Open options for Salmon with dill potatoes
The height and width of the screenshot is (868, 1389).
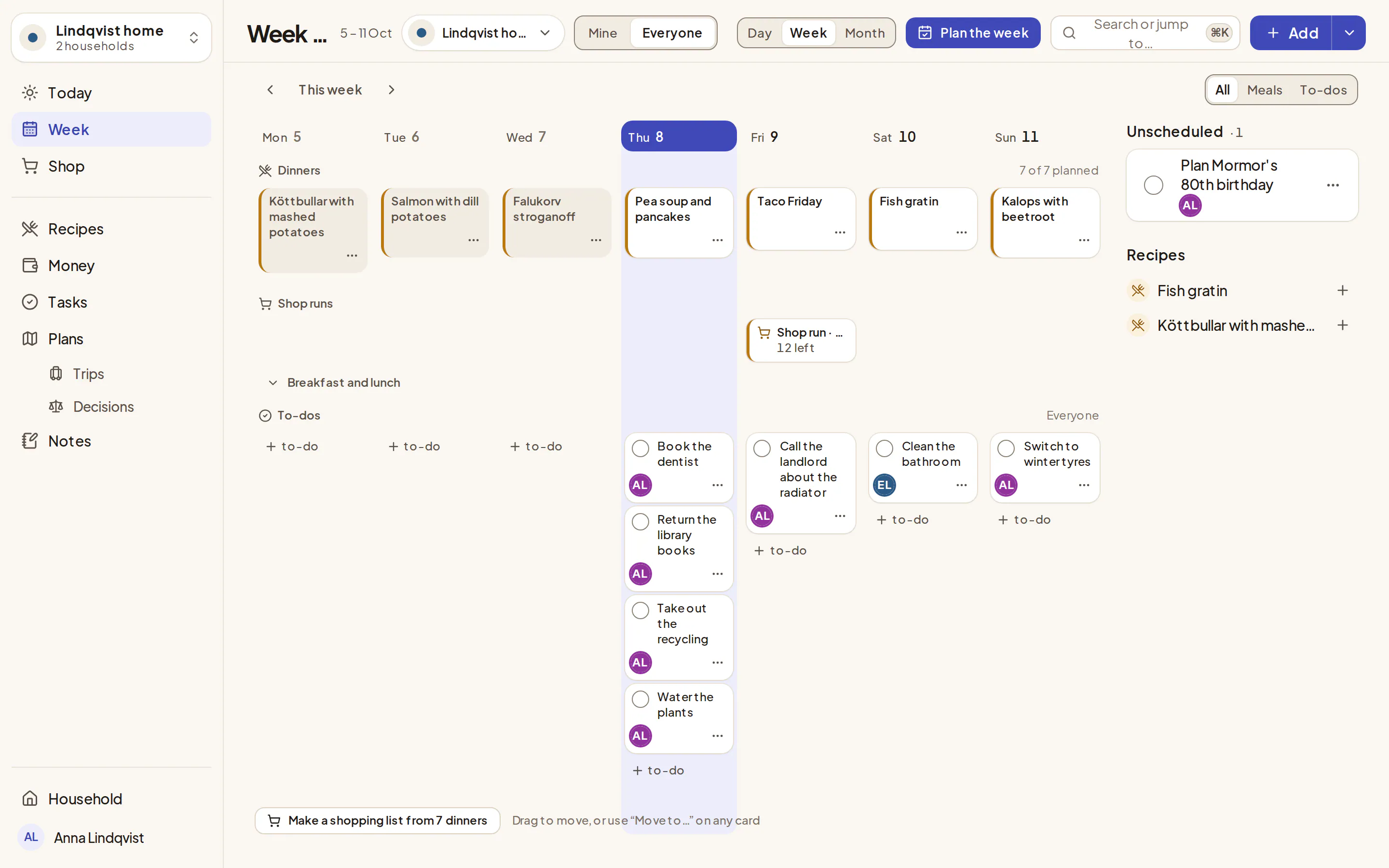tap(474, 240)
